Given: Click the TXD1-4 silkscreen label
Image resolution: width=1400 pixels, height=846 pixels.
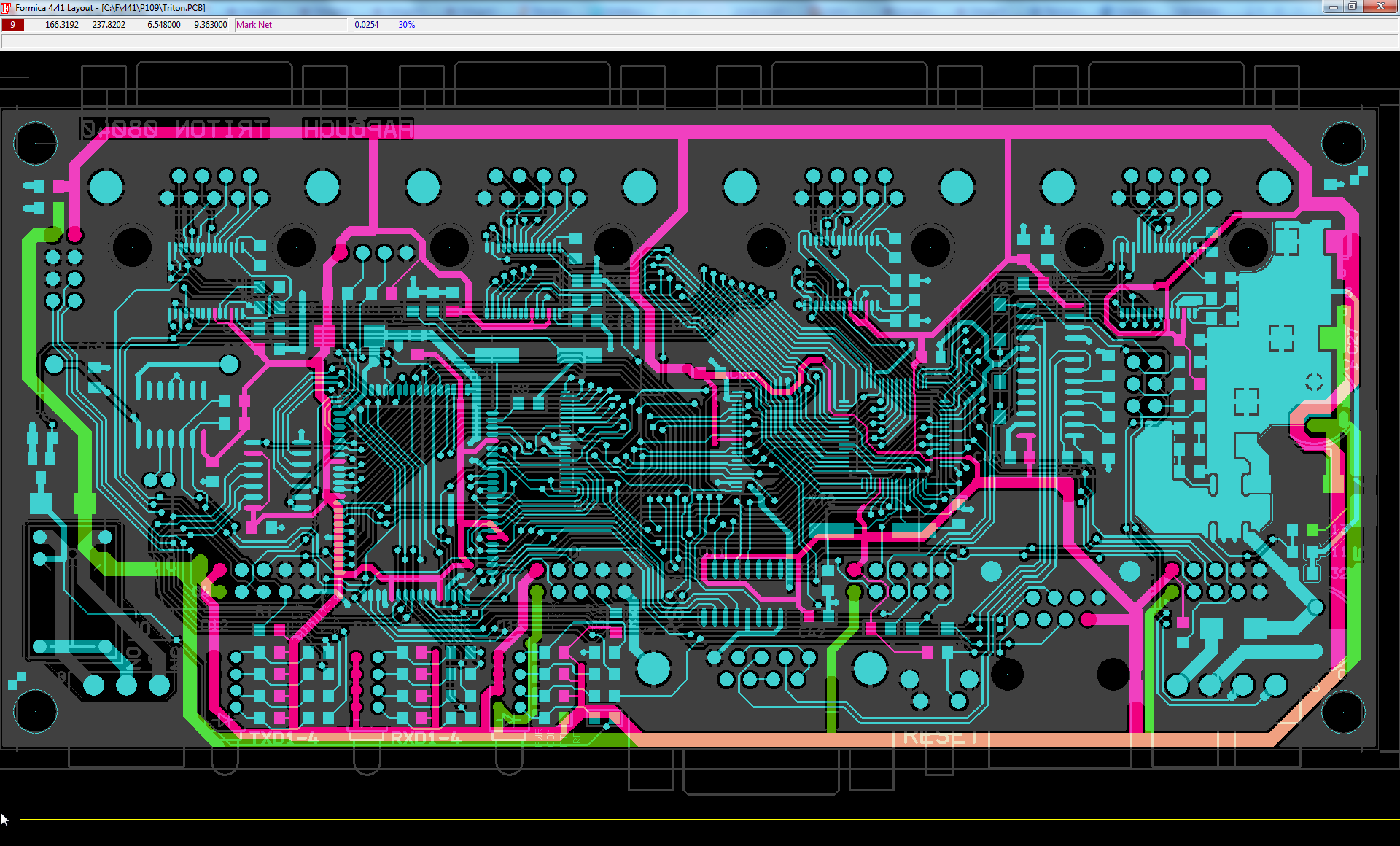Looking at the screenshot, I should [x=284, y=738].
